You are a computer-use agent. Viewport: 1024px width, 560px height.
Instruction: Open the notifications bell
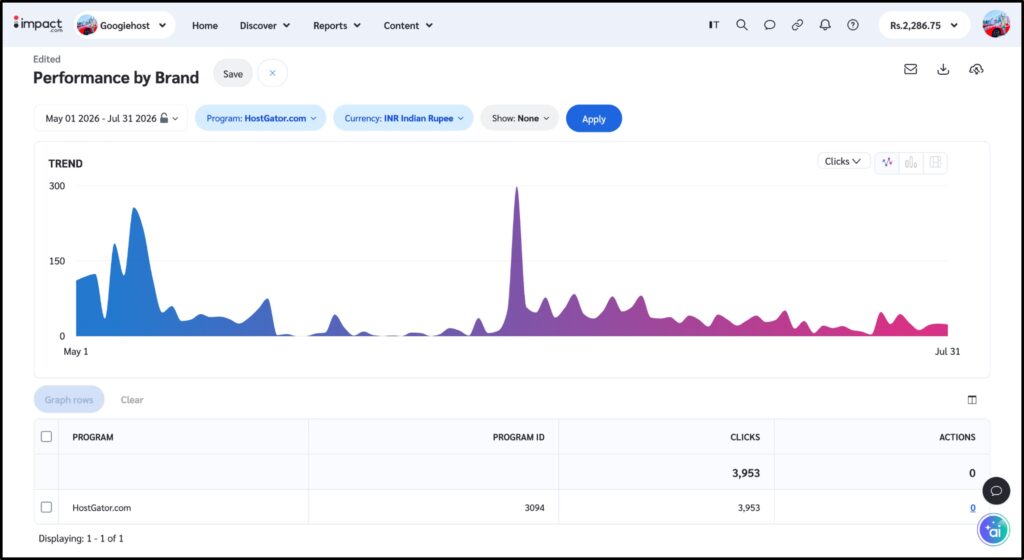click(825, 25)
